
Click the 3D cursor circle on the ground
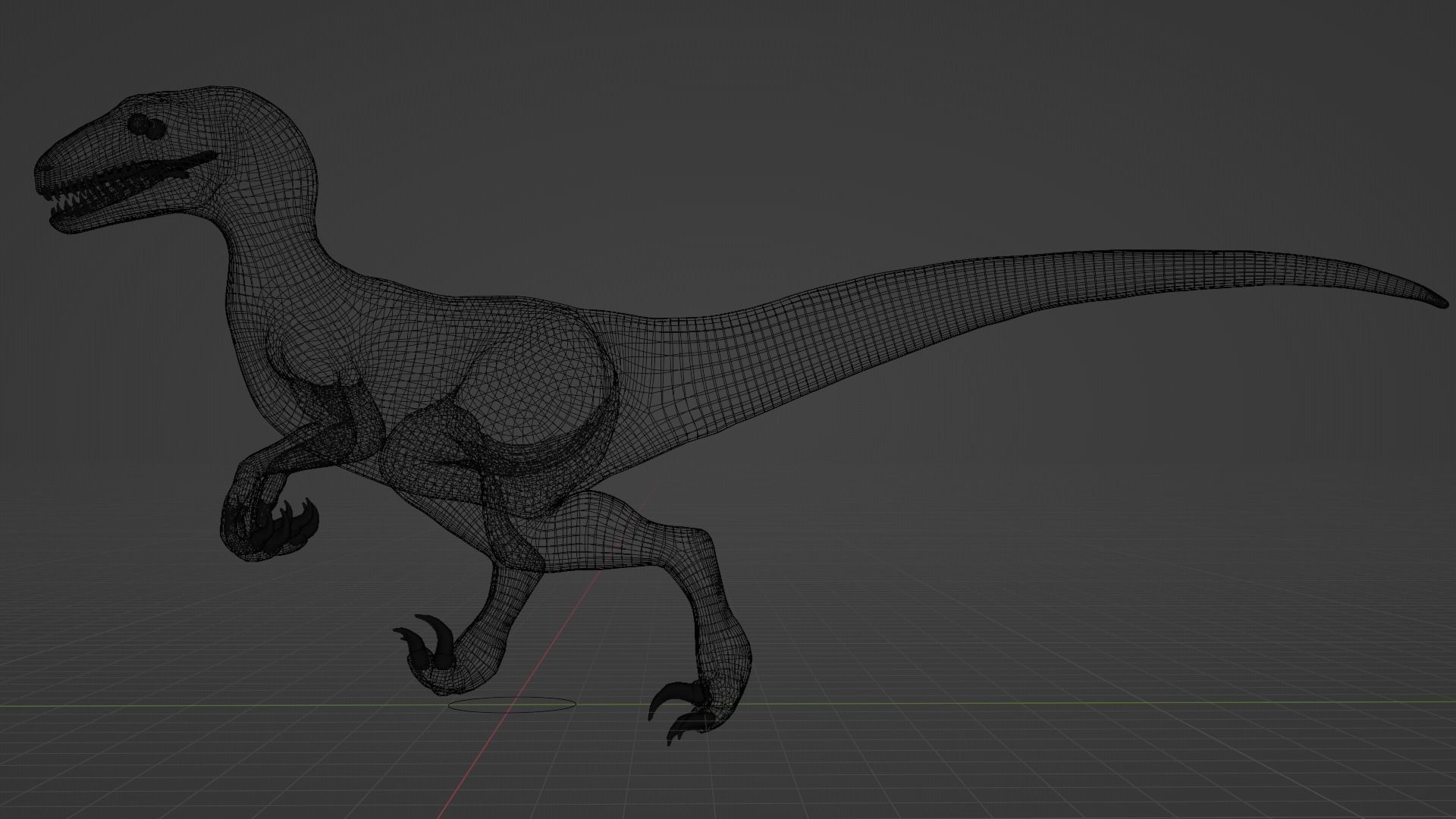tap(512, 704)
